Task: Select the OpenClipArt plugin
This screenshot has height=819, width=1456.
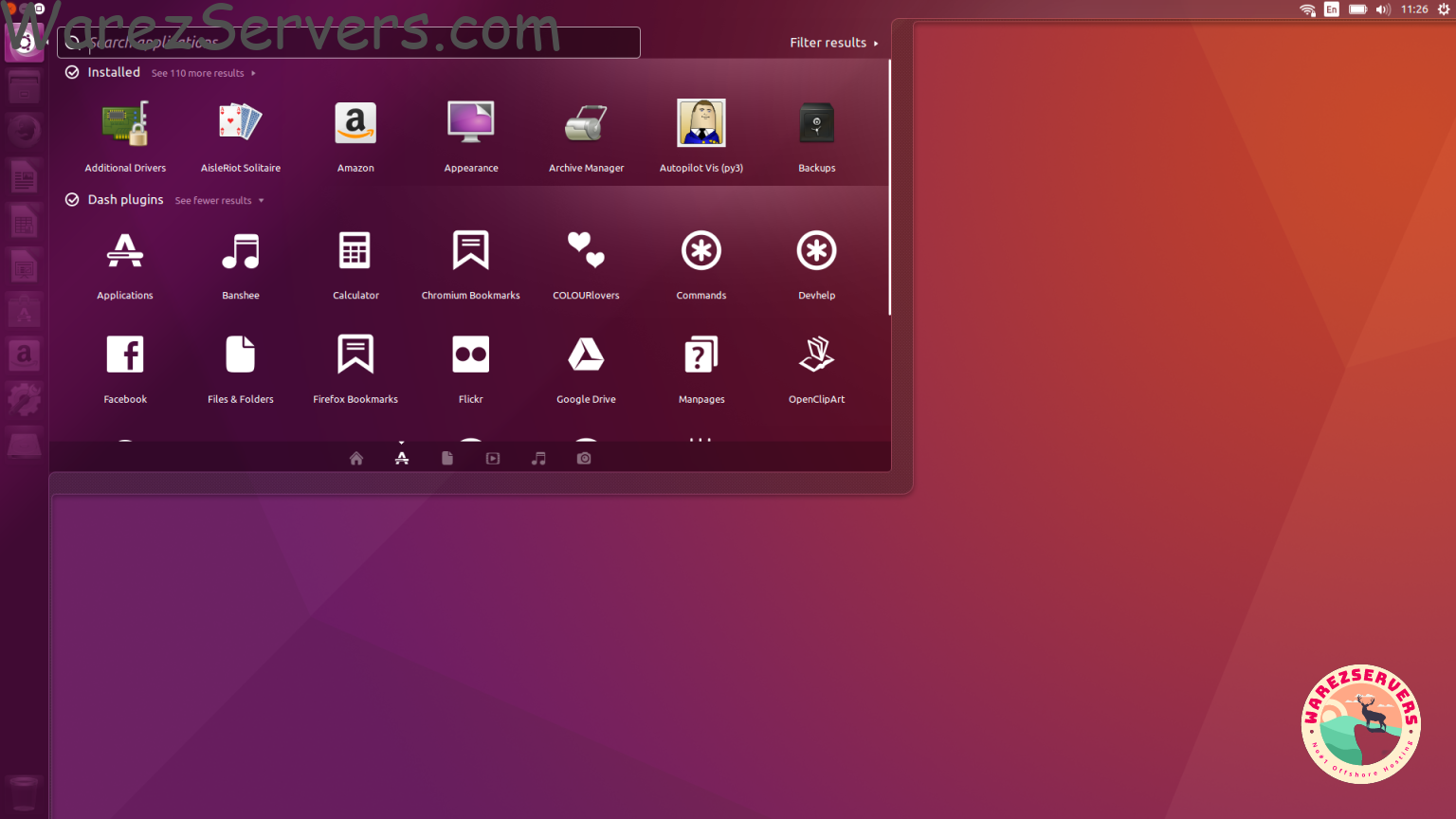Action: 816,367
